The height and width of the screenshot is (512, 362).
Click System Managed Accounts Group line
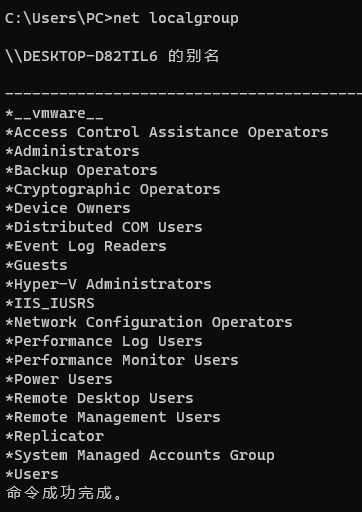click(x=140, y=455)
